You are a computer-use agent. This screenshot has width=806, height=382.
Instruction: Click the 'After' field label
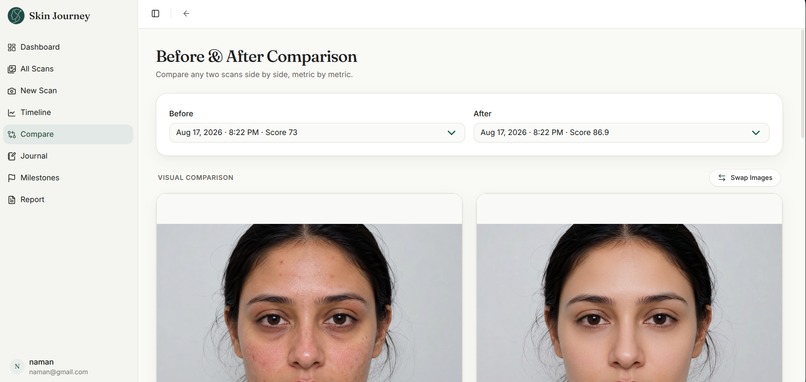tap(482, 114)
